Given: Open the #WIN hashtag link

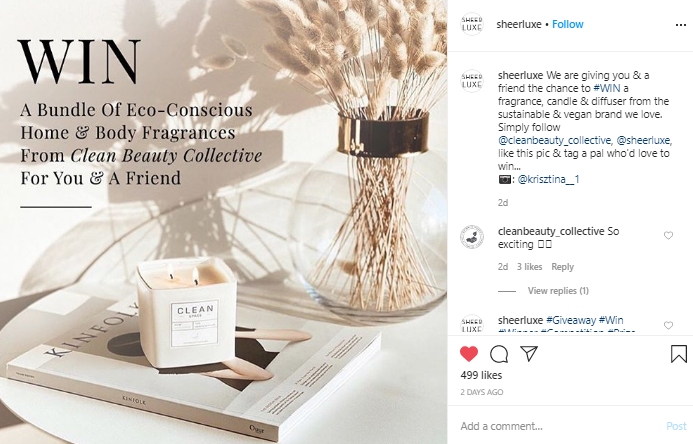Looking at the screenshot, I should [x=607, y=88].
